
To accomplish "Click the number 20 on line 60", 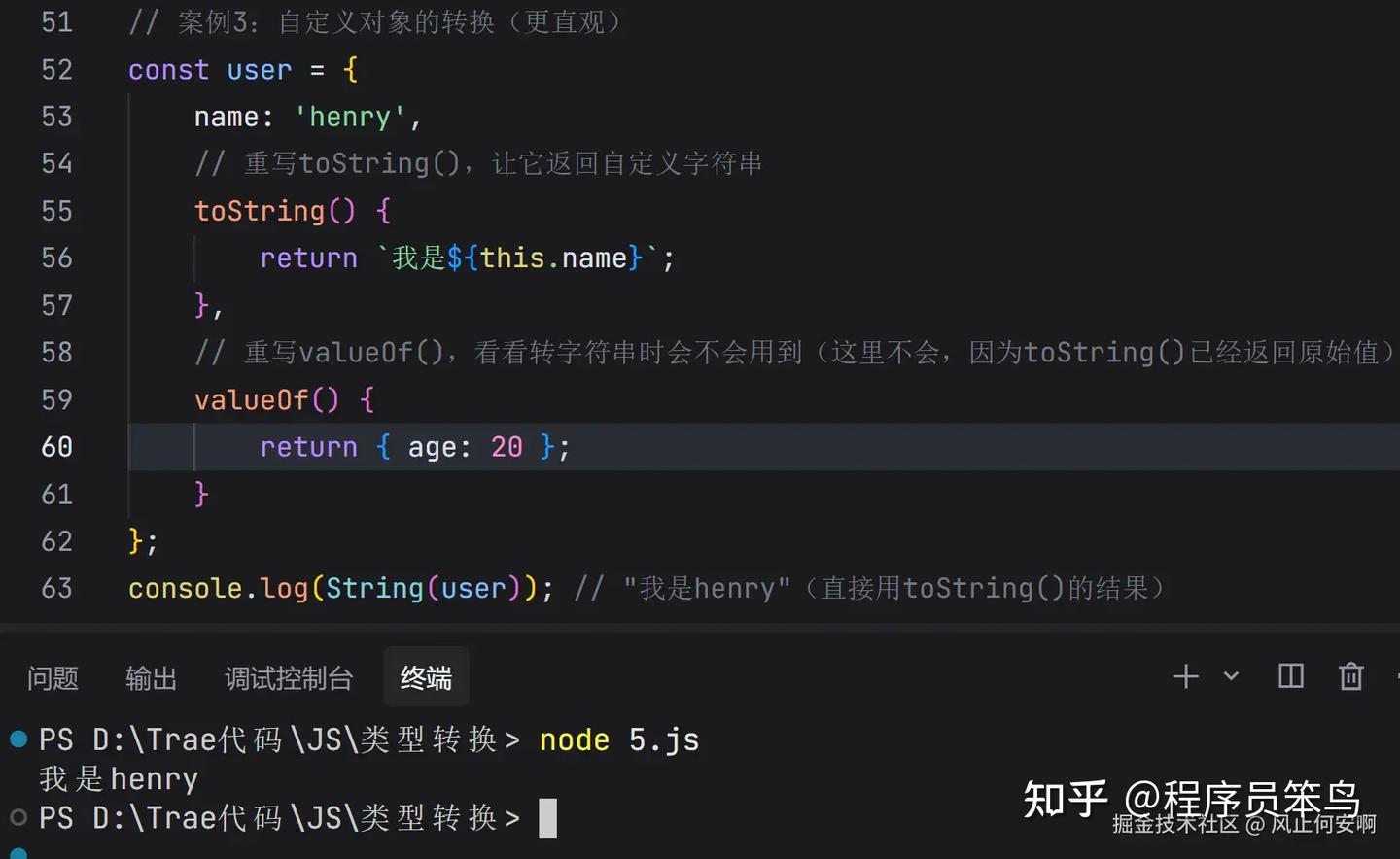I will [x=507, y=447].
